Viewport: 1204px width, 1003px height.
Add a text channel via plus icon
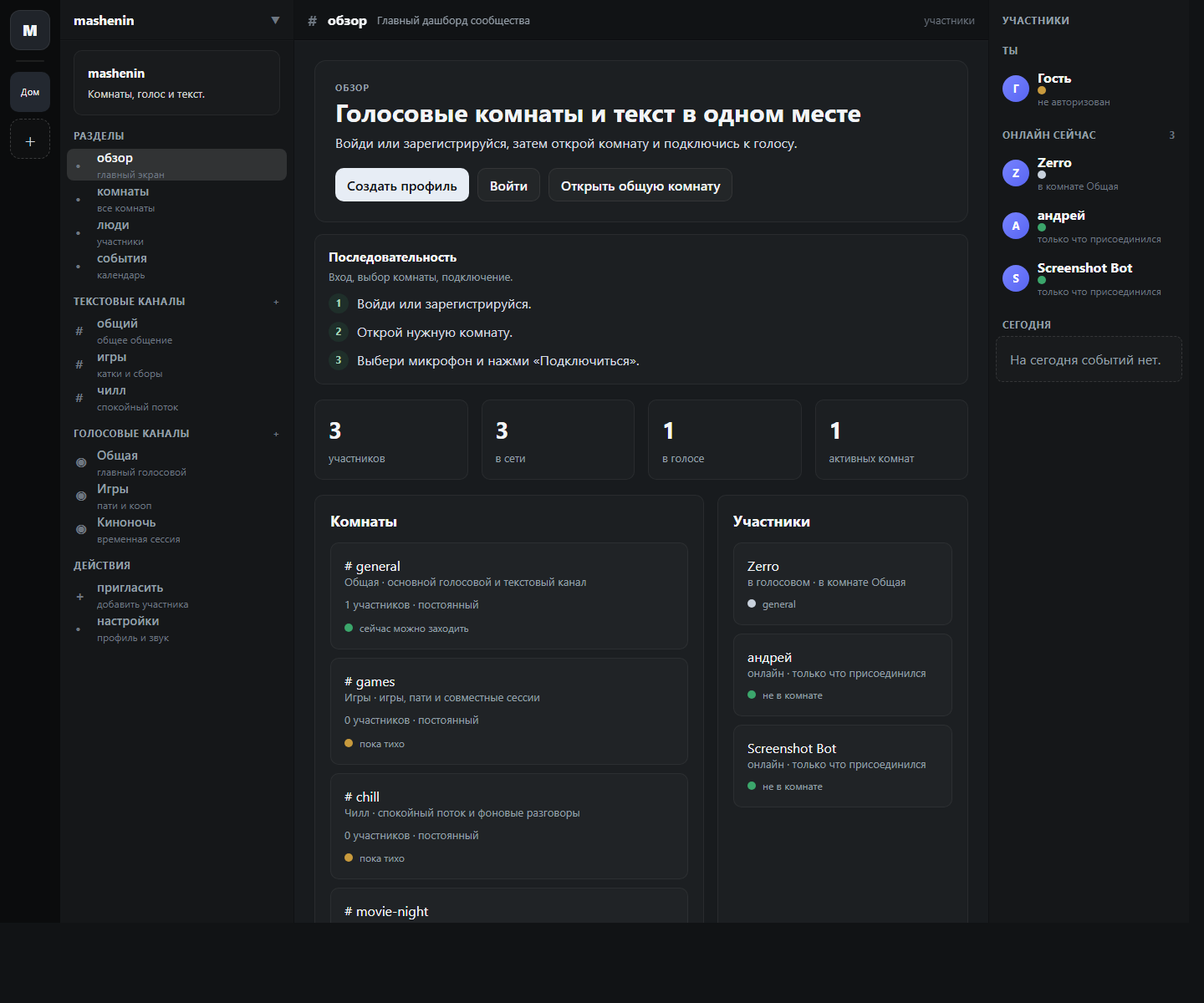pyautogui.click(x=276, y=302)
